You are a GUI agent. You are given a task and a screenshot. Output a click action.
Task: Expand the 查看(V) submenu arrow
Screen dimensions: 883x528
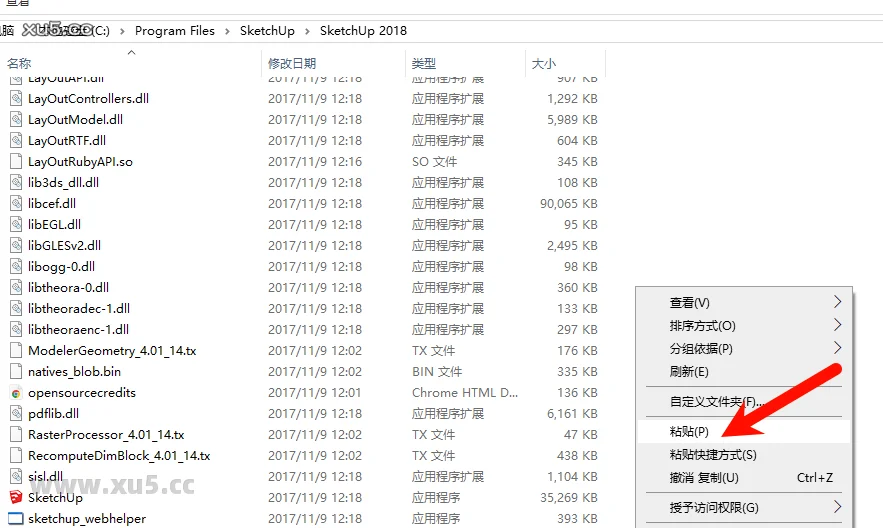coord(837,302)
